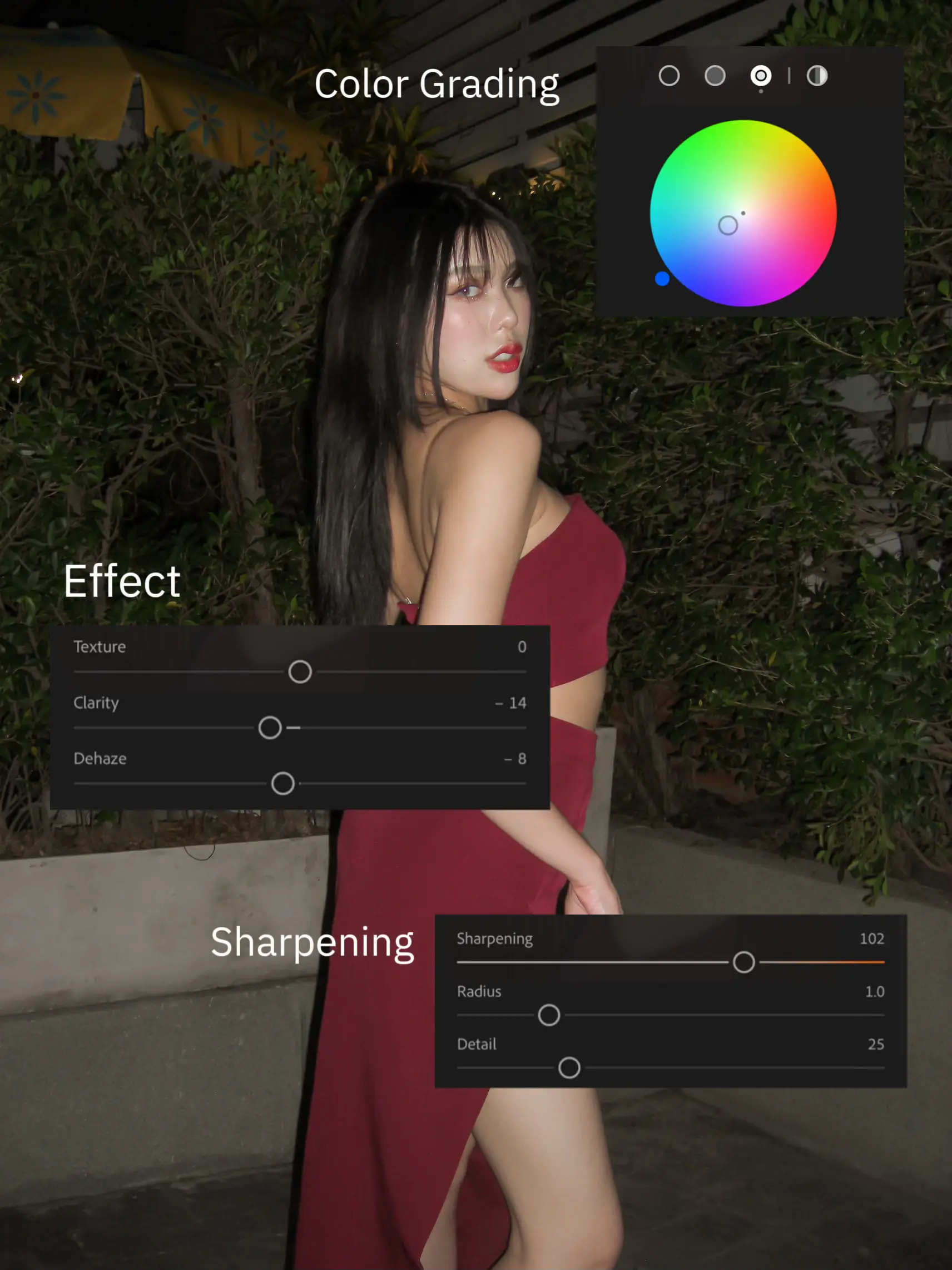Tap the Texture value 0
952x1270 pixels.
click(522, 646)
